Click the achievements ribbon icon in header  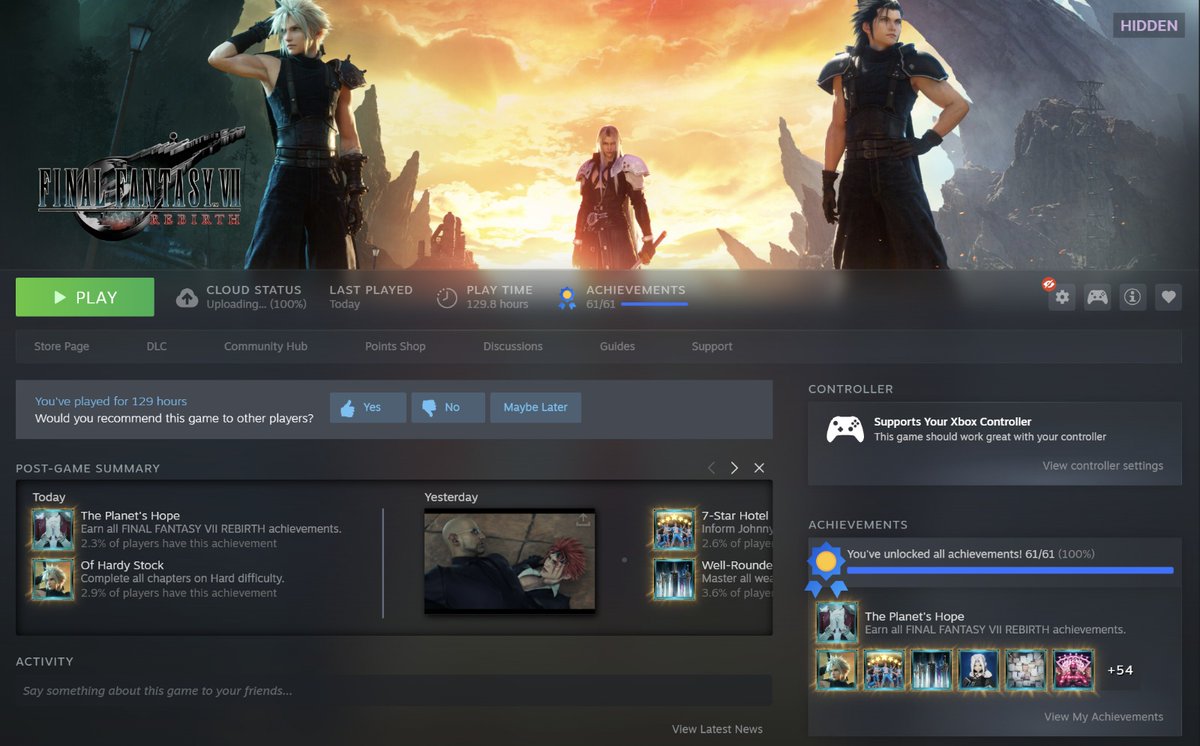(567, 298)
